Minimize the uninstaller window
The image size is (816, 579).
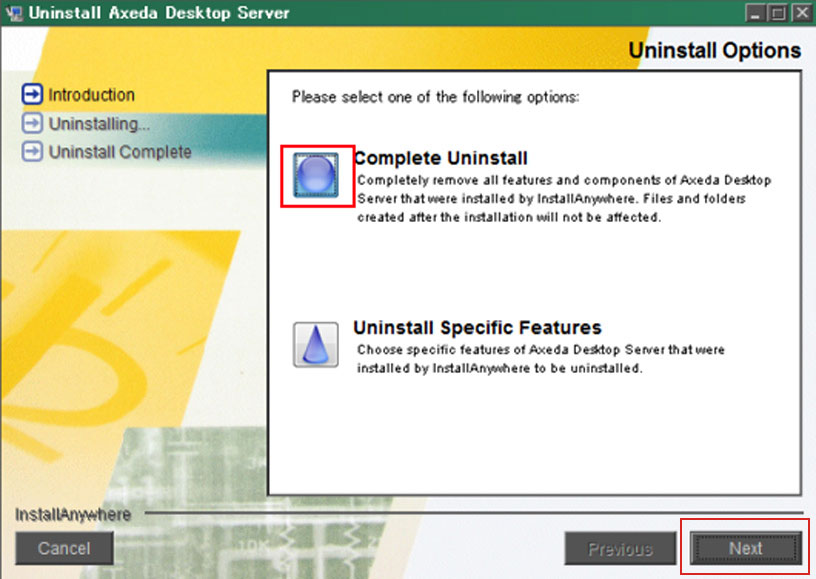click(x=754, y=13)
